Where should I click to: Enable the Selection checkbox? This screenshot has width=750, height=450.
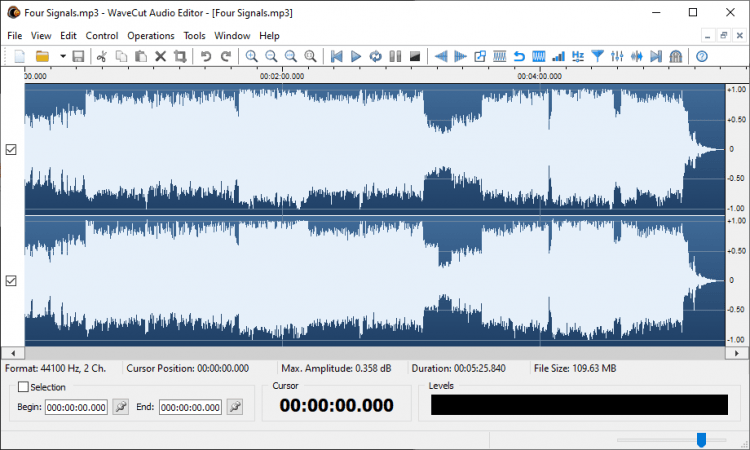pyautogui.click(x=24, y=387)
